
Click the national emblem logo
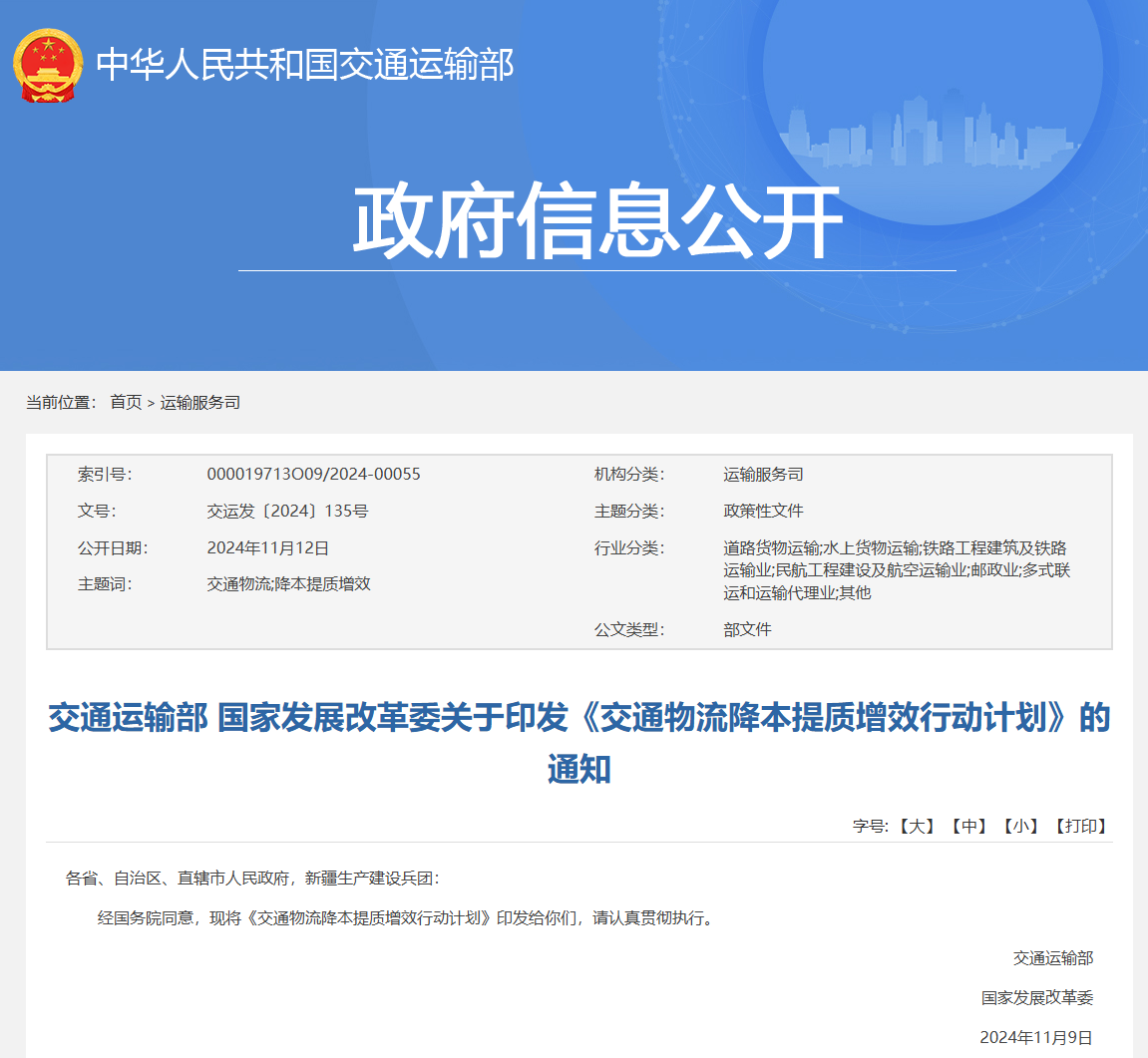pos(47,65)
